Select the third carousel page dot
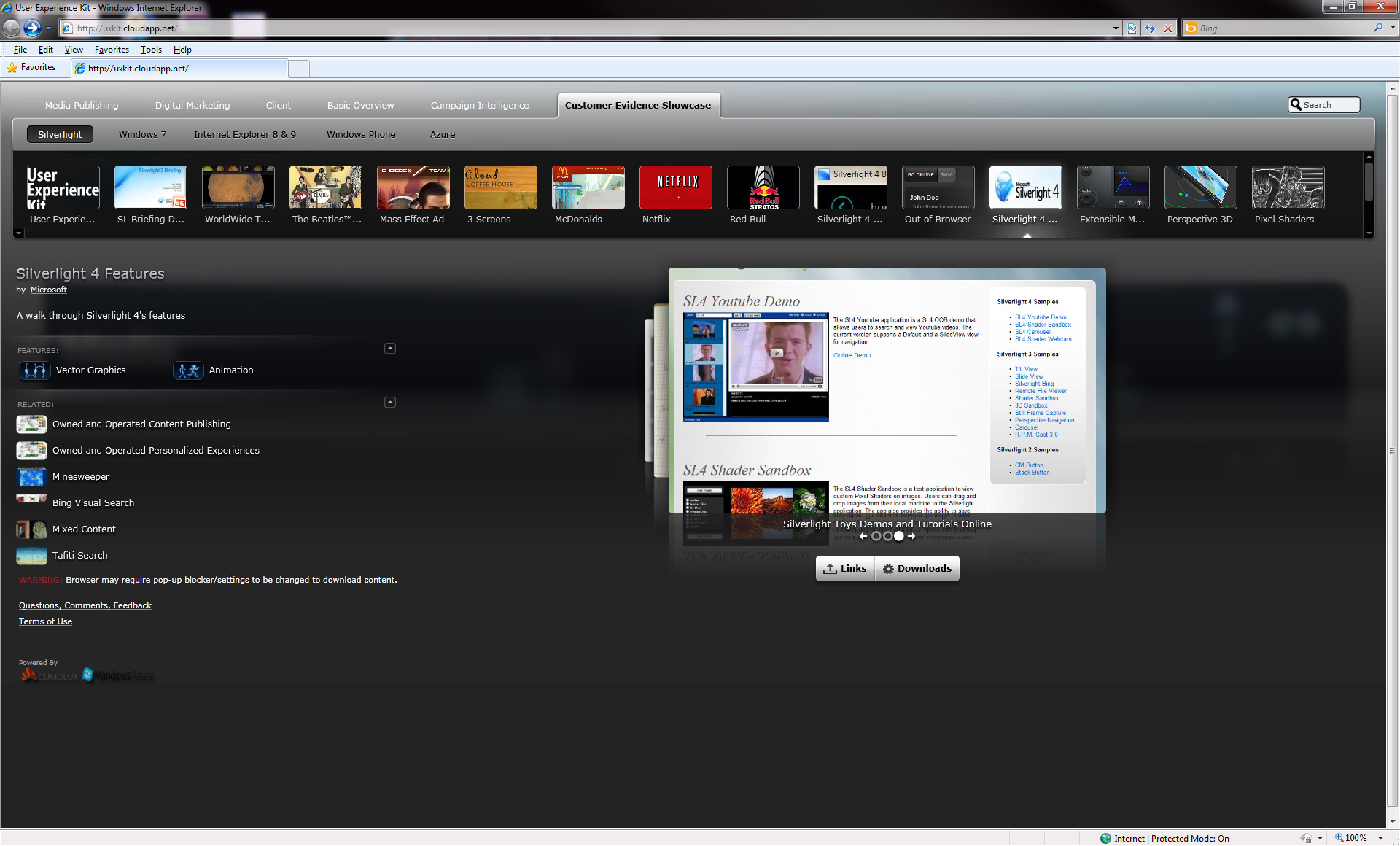Image resolution: width=1400 pixels, height=846 pixels. pos(899,536)
